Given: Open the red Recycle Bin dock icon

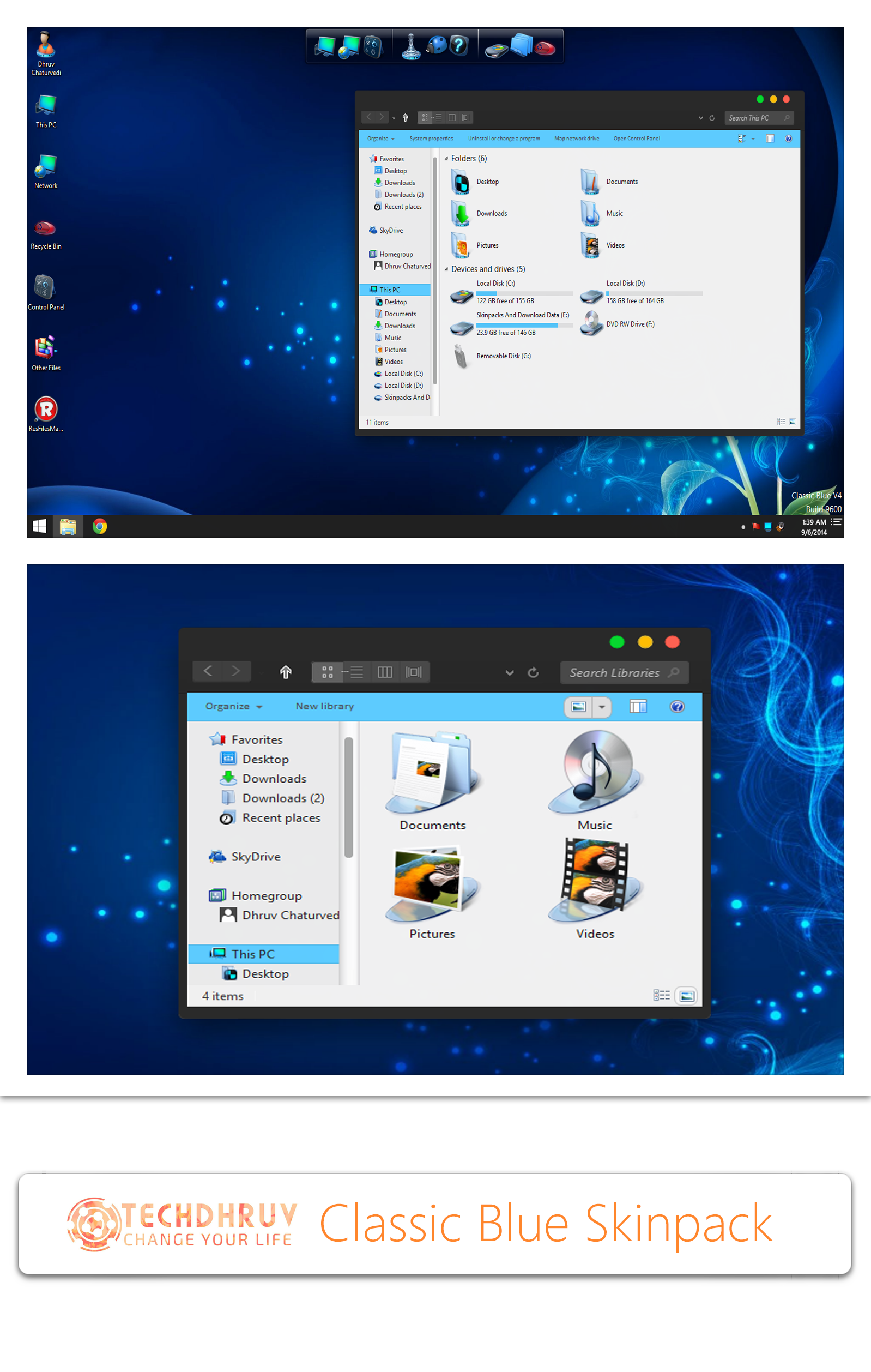Looking at the screenshot, I should [545, 48].
